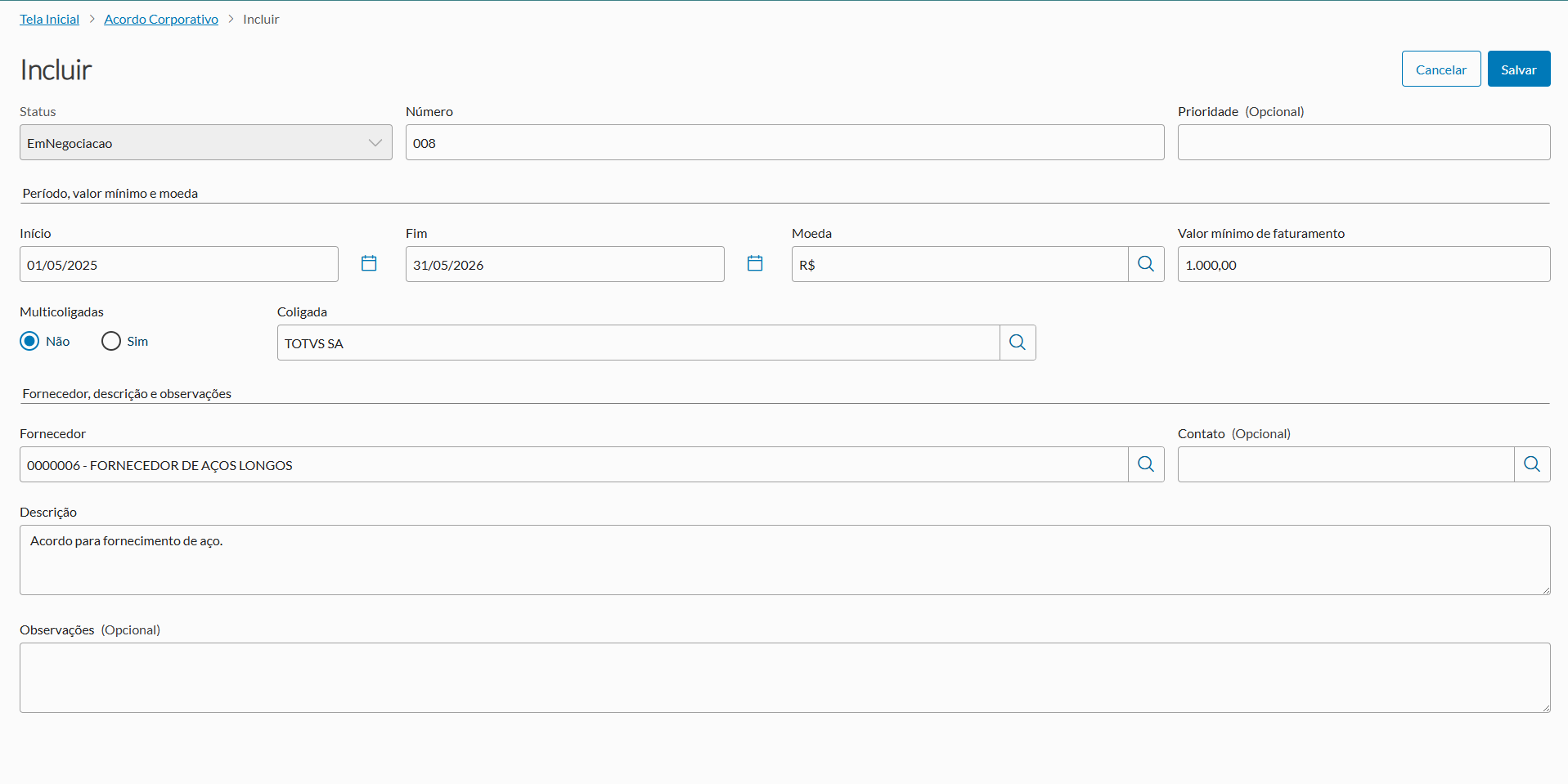Click into the Observações text area
The image size is (1568, 784).
coord(784,678)
